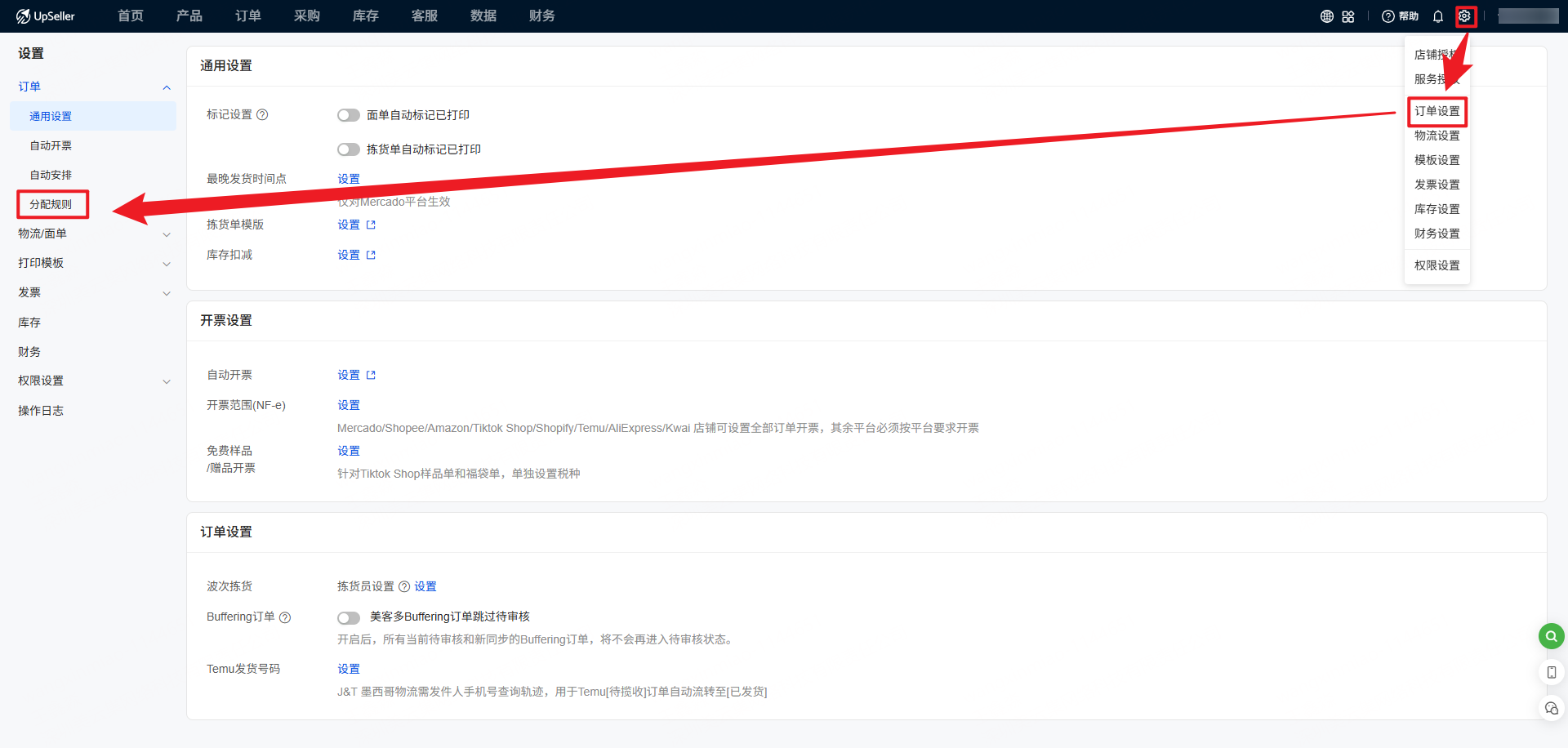Click the language globe icon
Image resolution: width=1568 pixels, height=748 pixels.
point(1327,16)
